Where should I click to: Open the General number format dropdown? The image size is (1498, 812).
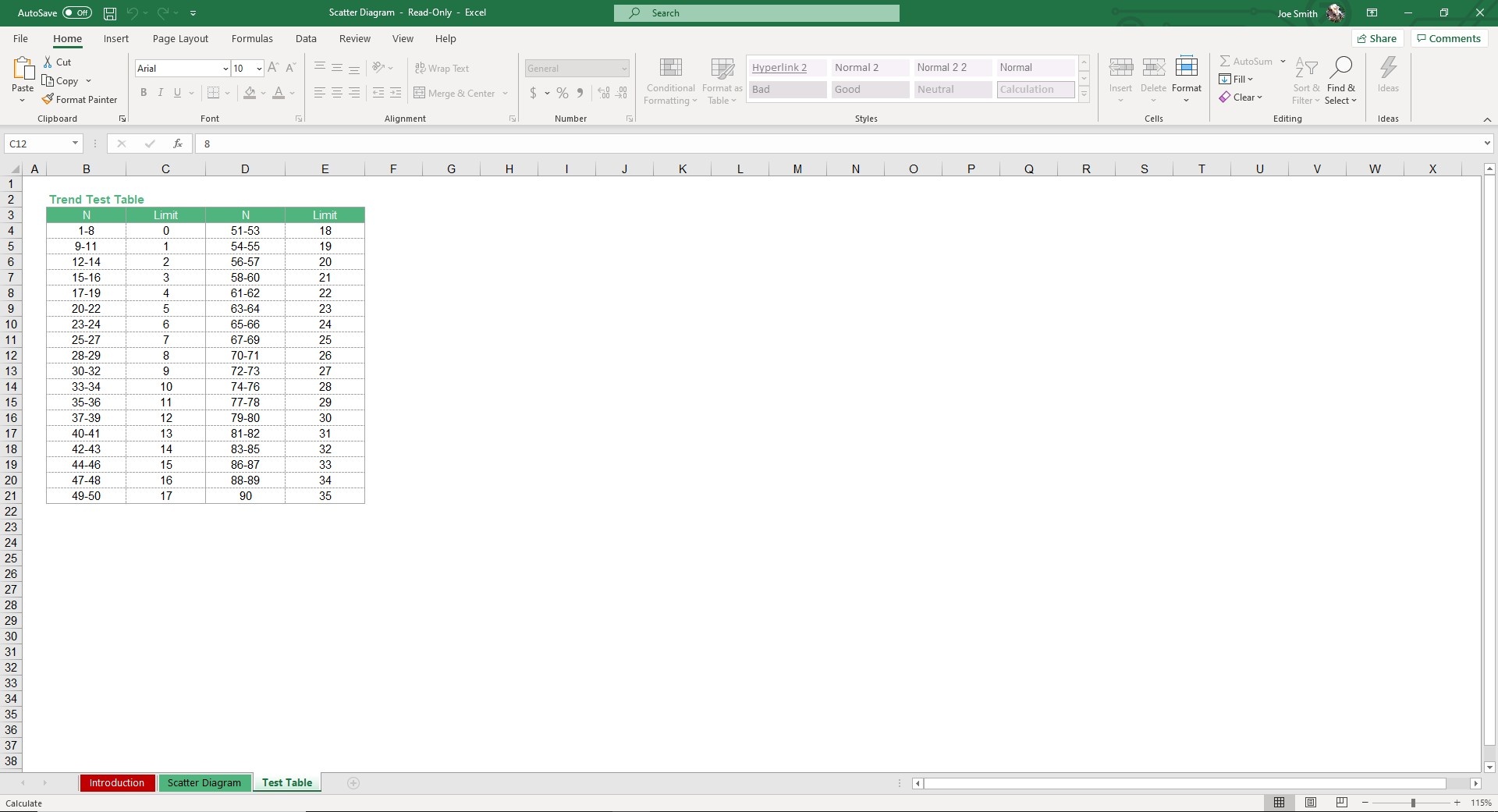point(624,69)
